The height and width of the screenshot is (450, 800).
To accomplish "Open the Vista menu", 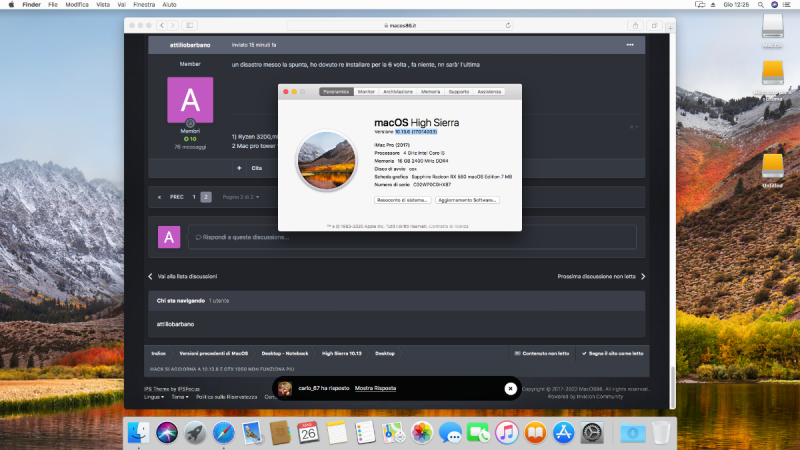I will click(x=103, y=5).
